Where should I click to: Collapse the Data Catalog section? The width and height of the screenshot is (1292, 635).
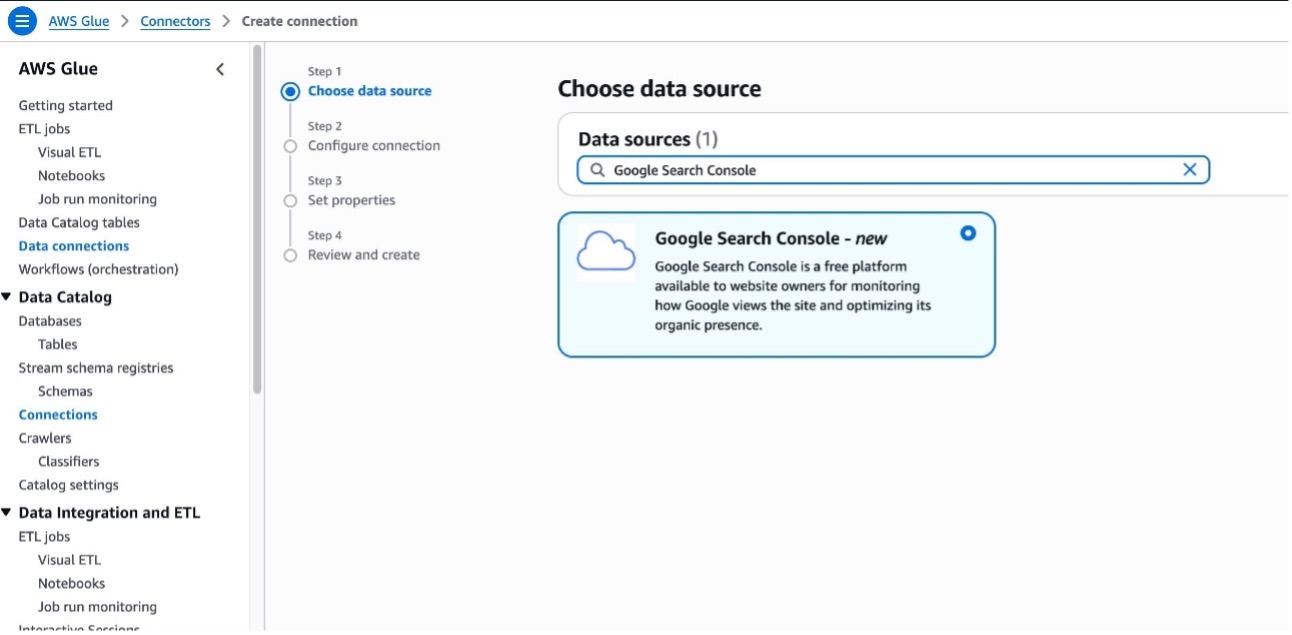pos(8,297)
